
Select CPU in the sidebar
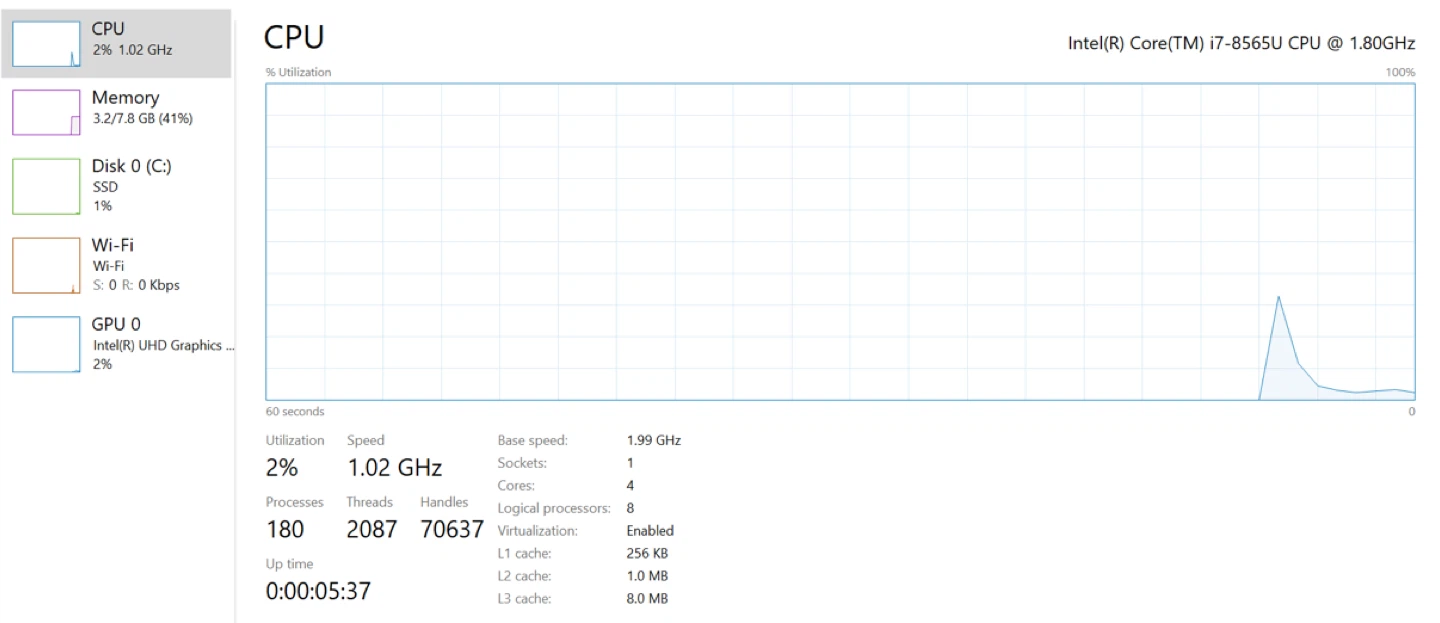[x=116, y=44]
